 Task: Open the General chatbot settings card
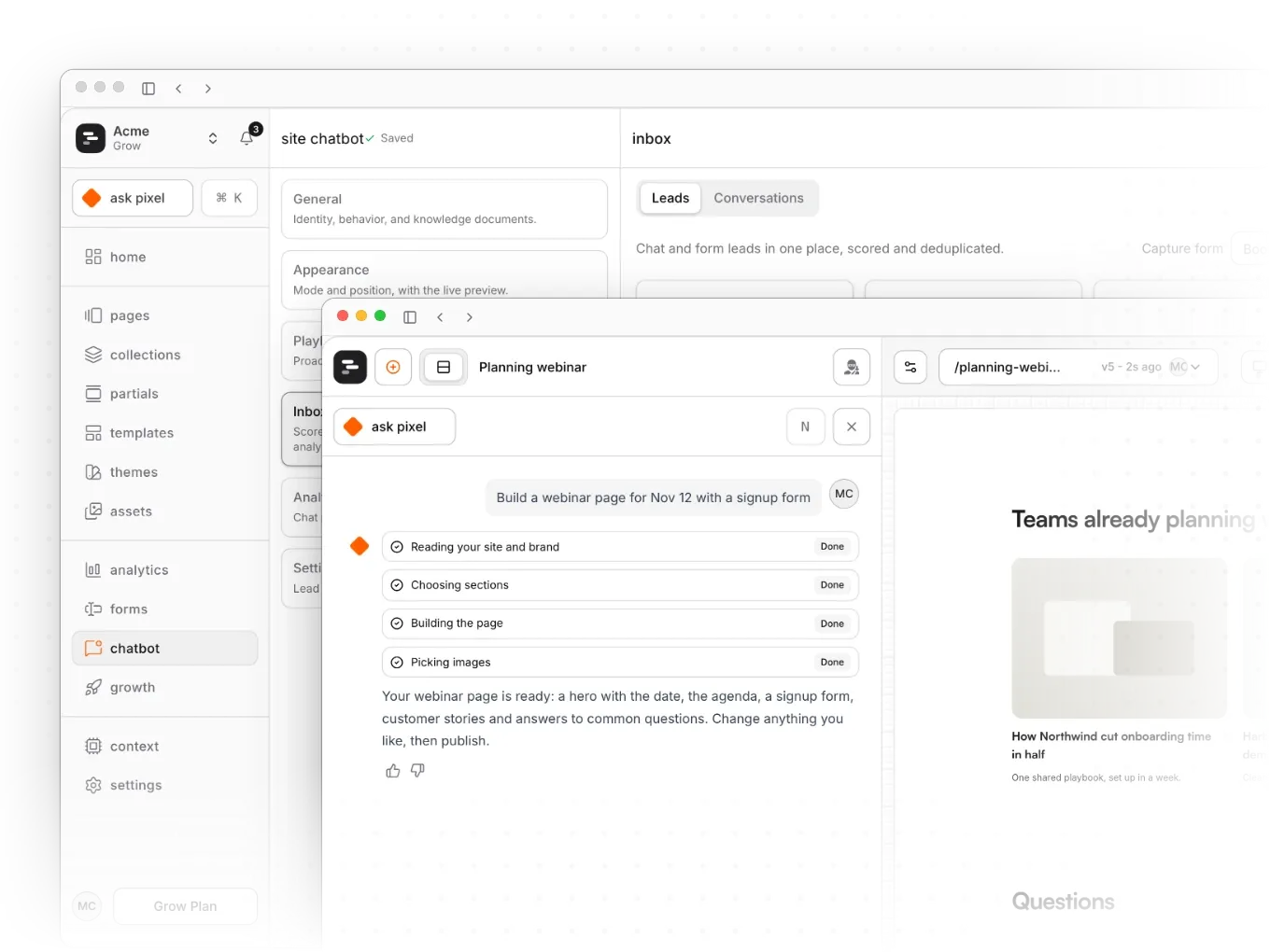pos(444,209)
